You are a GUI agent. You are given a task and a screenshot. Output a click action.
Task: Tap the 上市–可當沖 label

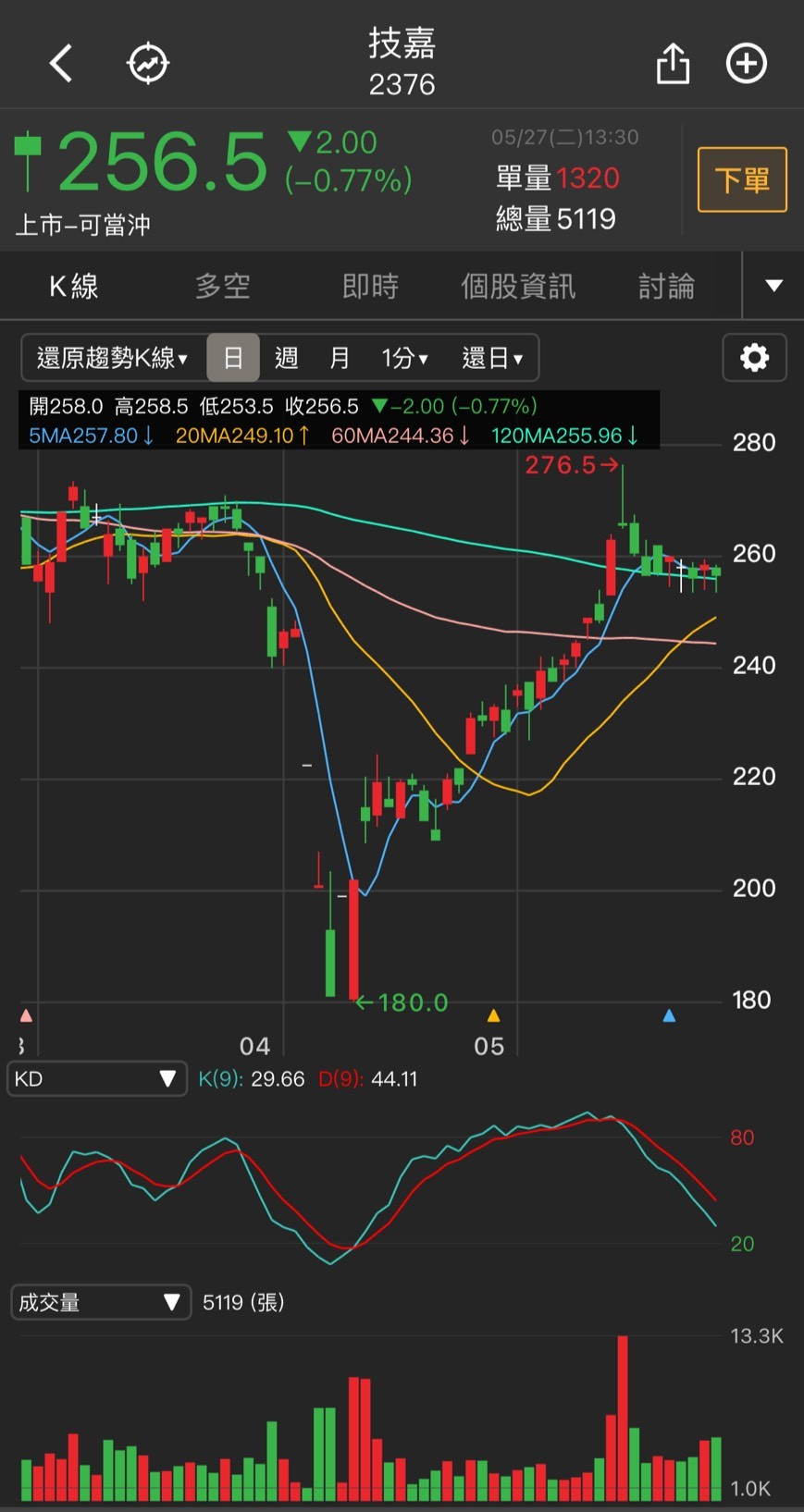tap(83, 225)
